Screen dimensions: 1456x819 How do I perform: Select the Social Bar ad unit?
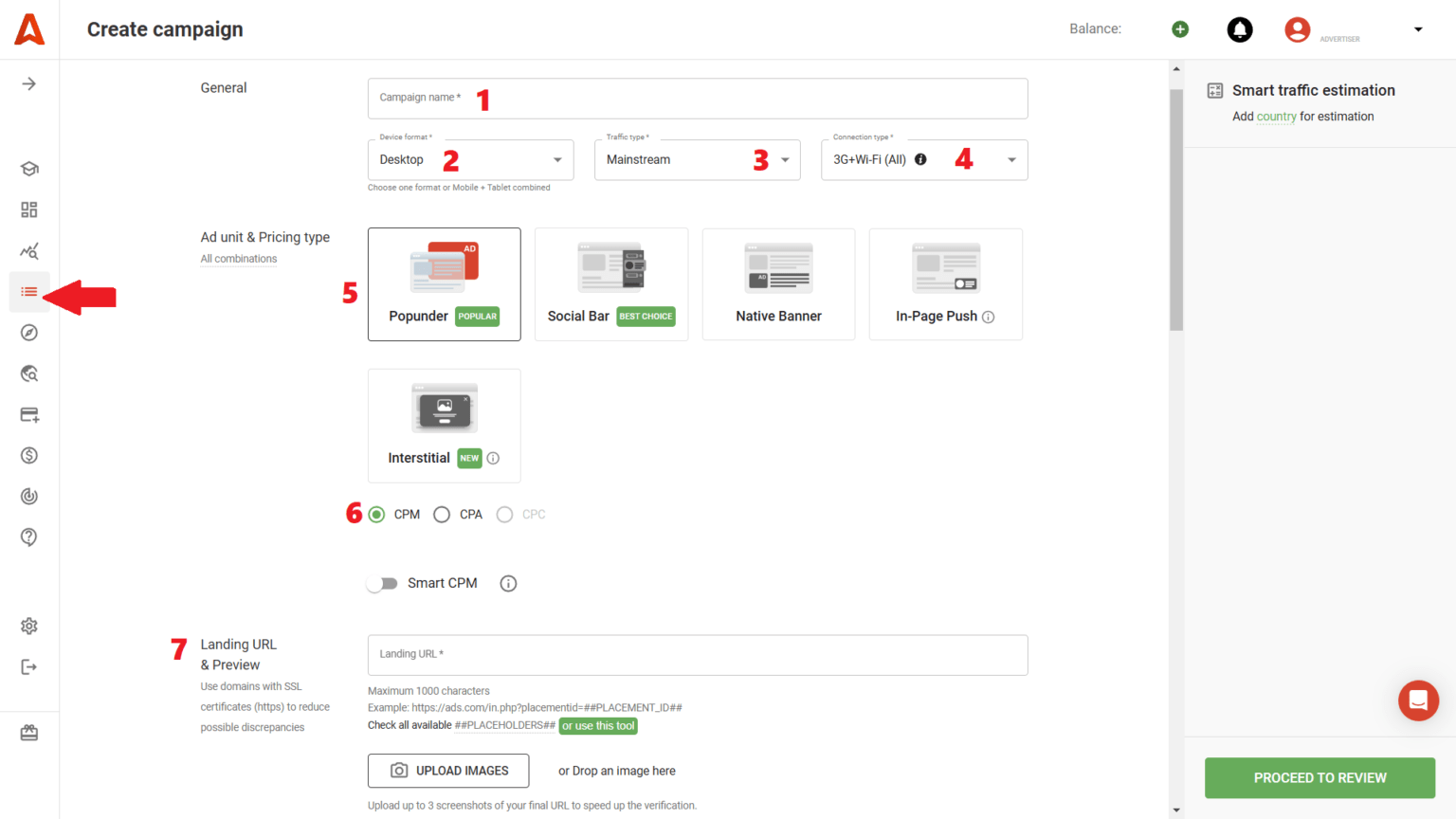[x=610, y=284]
